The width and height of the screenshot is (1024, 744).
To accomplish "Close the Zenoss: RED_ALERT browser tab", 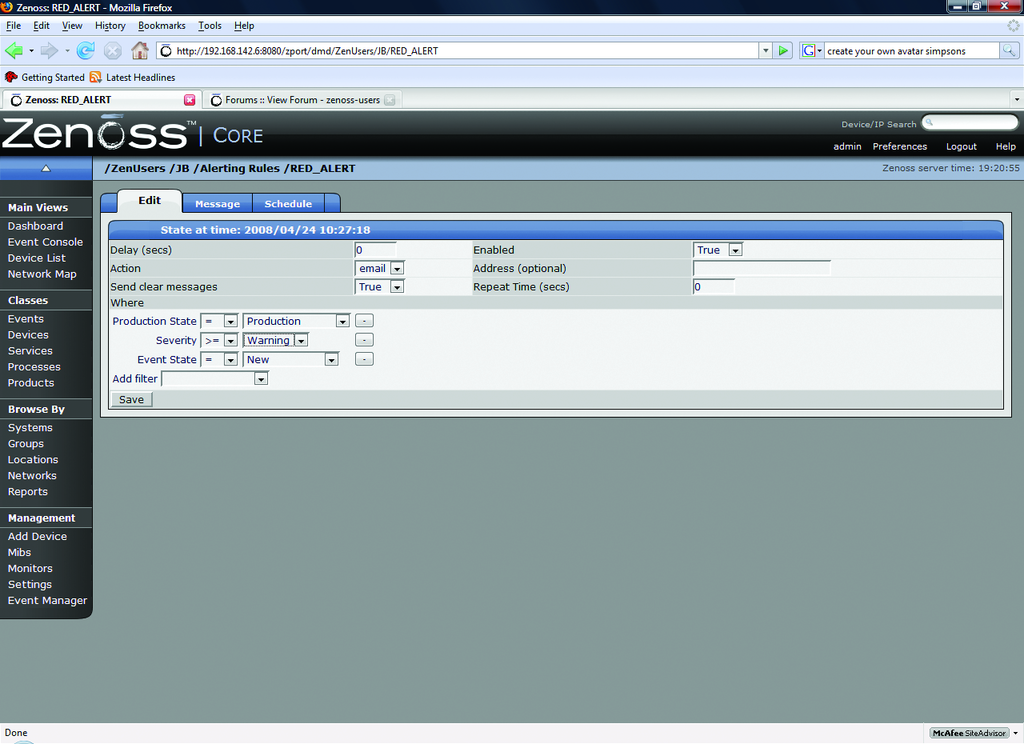I will click(190, 100).
